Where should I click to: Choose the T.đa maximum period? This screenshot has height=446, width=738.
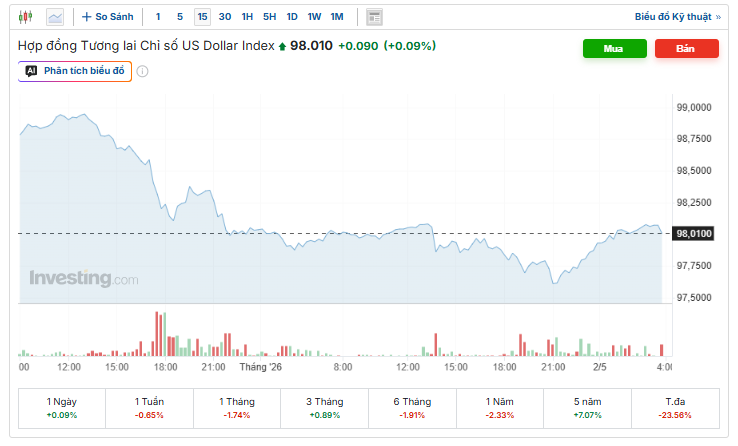click(x=675, y=408)
